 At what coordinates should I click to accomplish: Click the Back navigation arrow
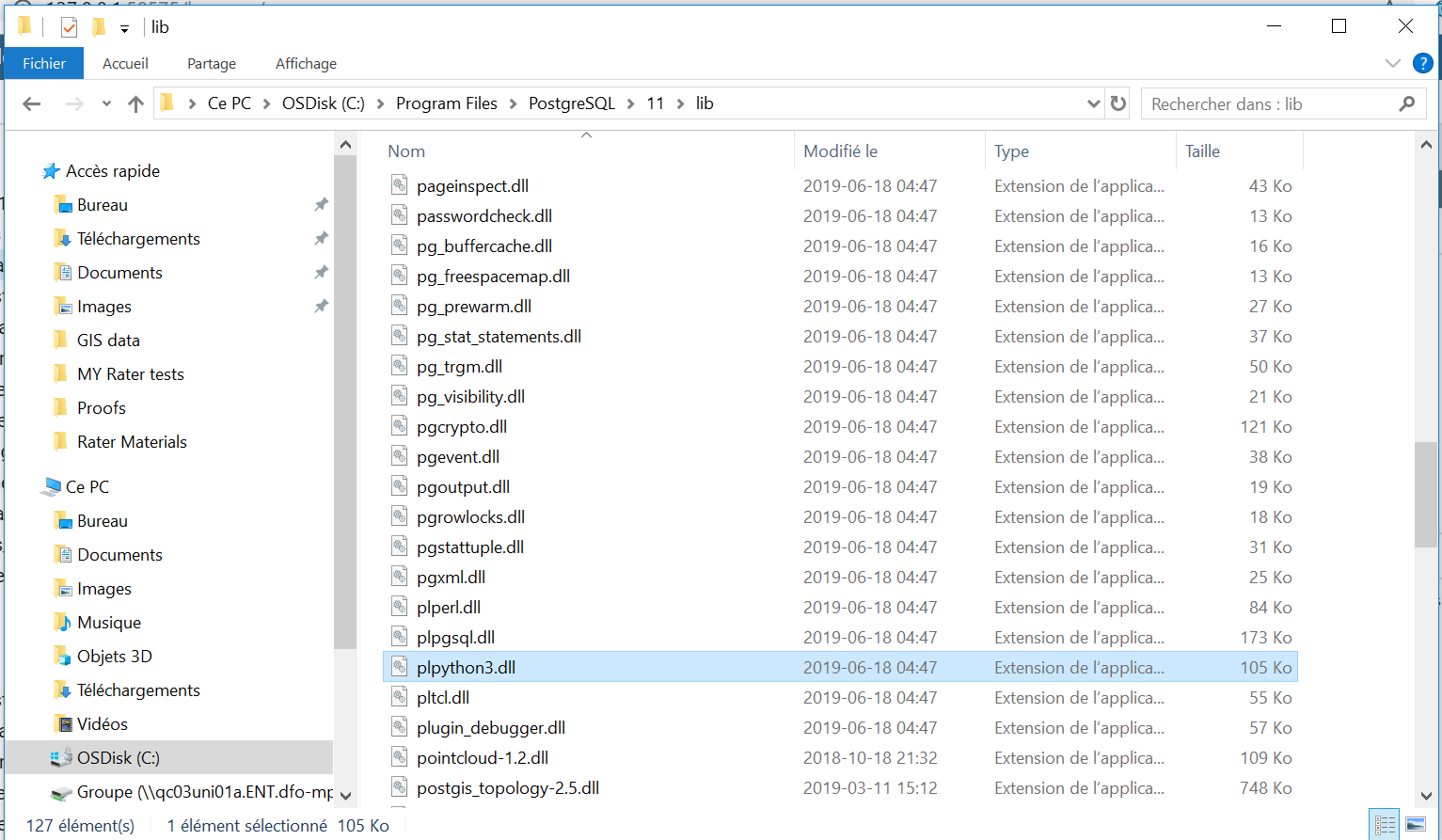coord(32,104)
